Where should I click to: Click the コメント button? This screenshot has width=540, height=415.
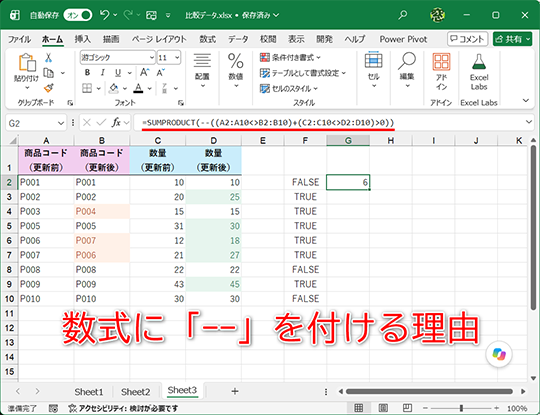click(x=467, y=39)
